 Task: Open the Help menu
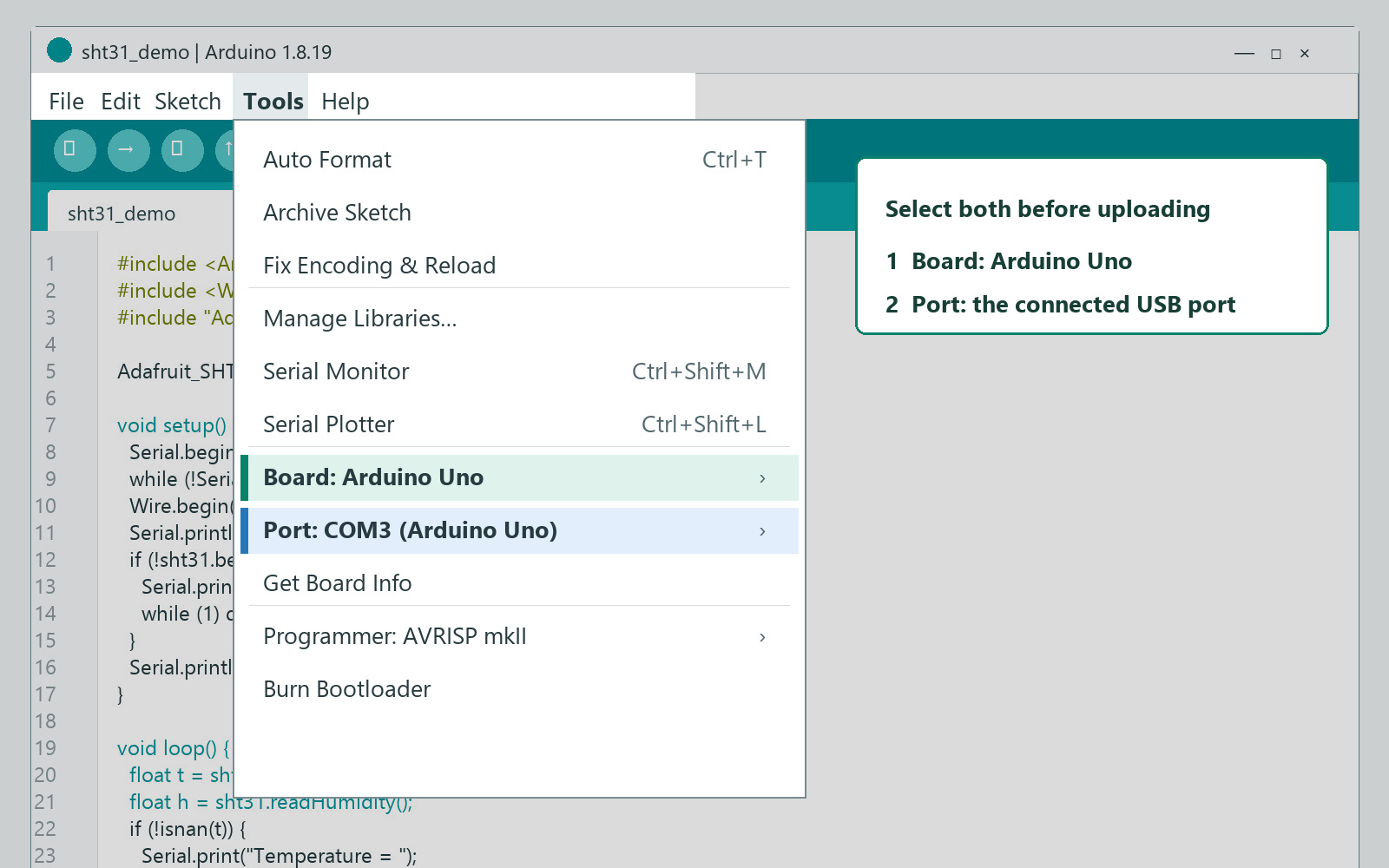345,102
